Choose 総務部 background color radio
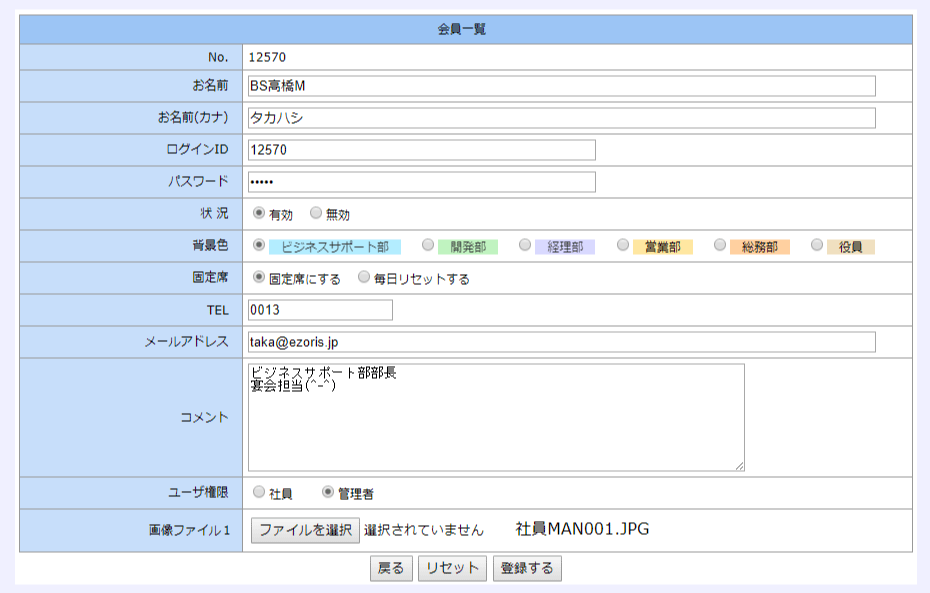 coord(720,245)
